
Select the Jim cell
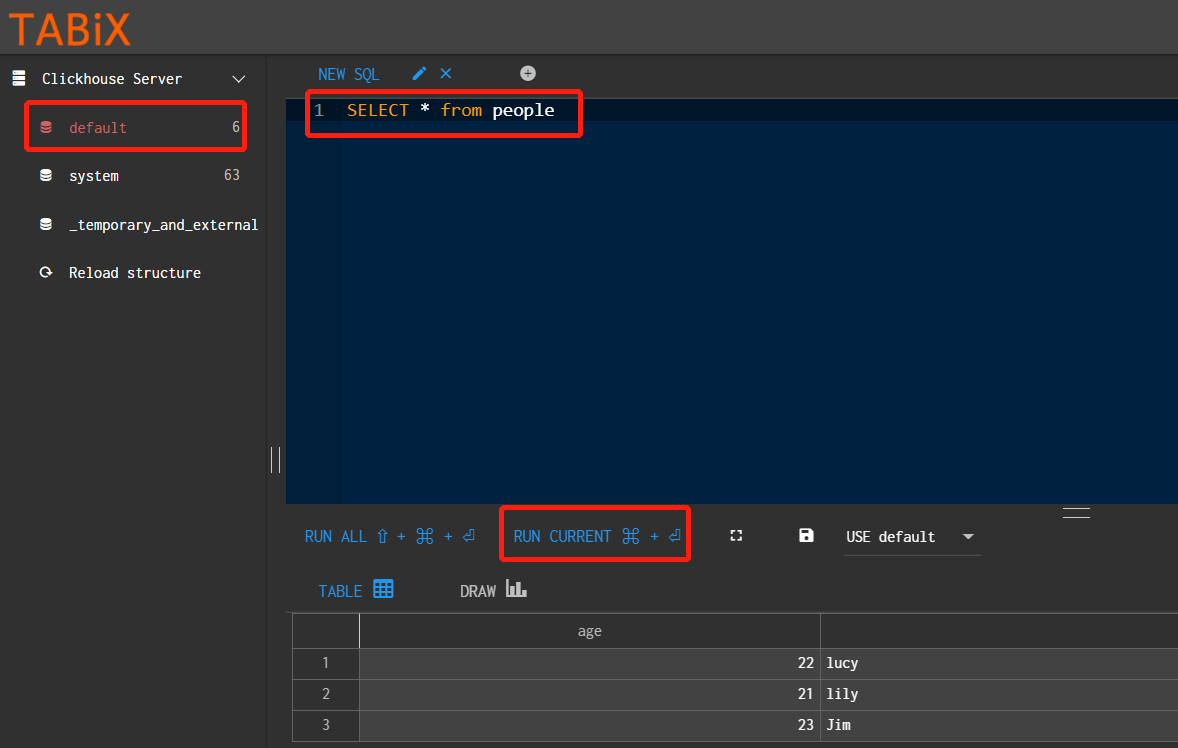coord(999,725)
